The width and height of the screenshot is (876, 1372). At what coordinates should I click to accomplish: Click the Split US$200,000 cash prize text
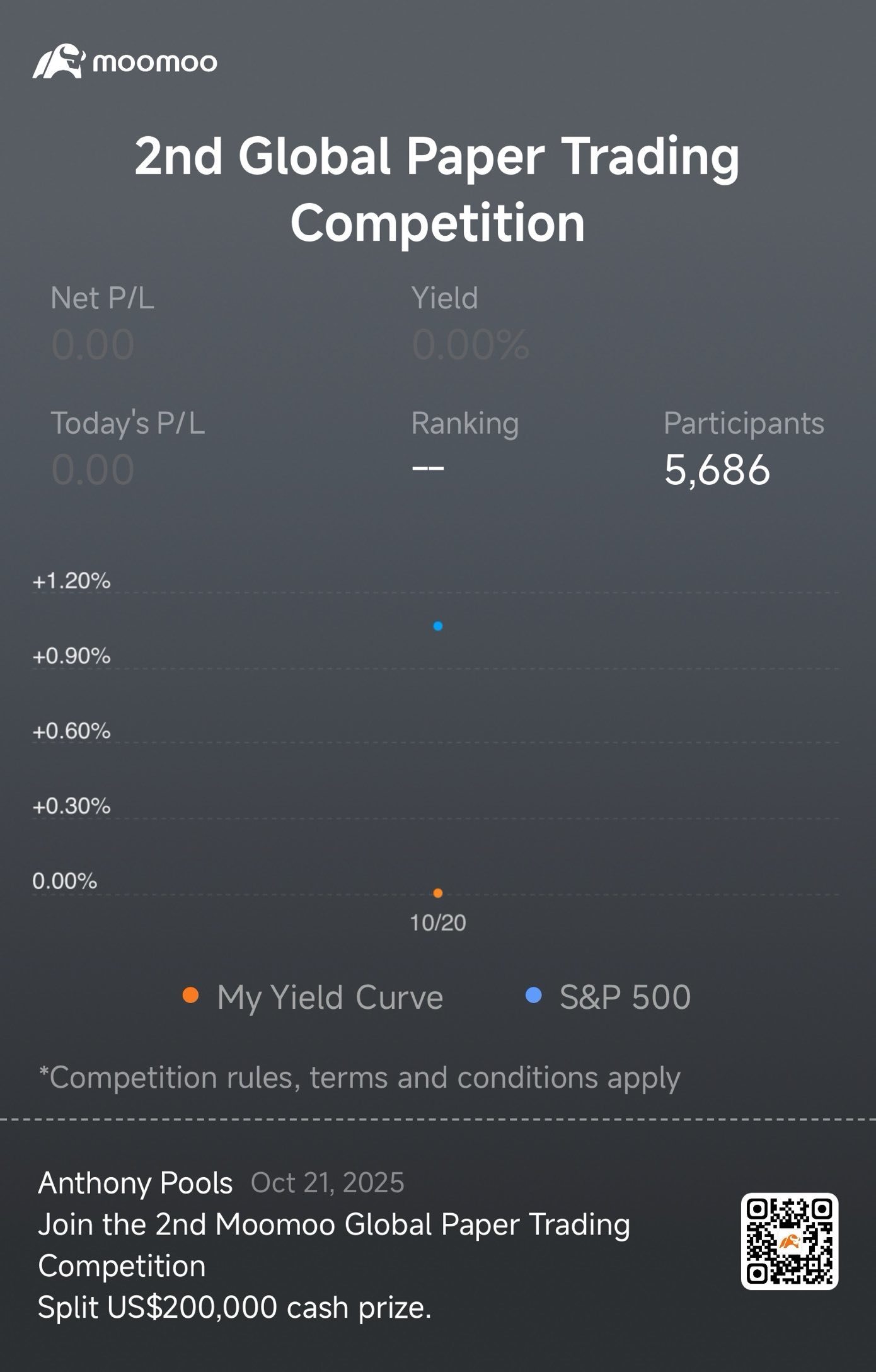(x=234, y=1308)
